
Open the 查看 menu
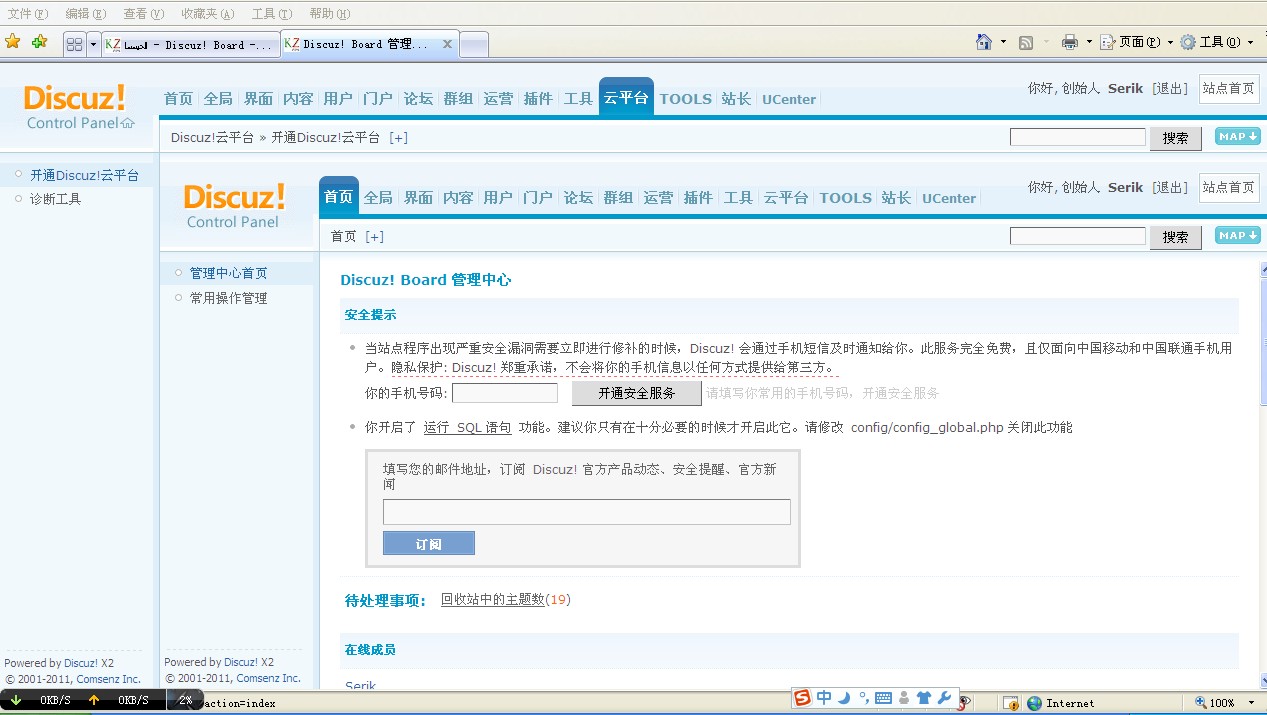[x=143, y=13]
